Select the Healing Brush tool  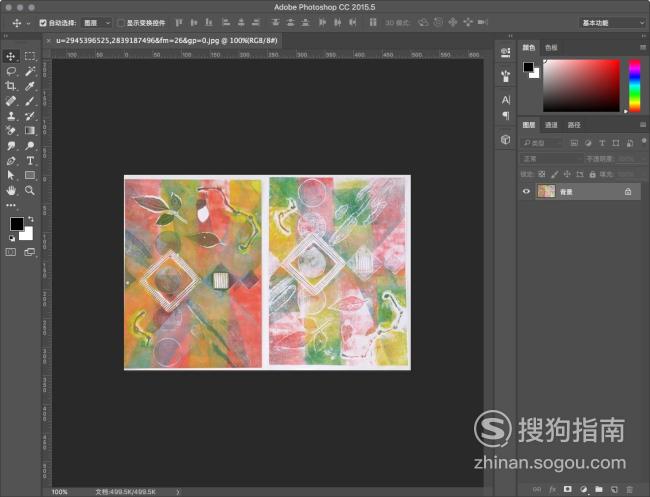[11, 101]
